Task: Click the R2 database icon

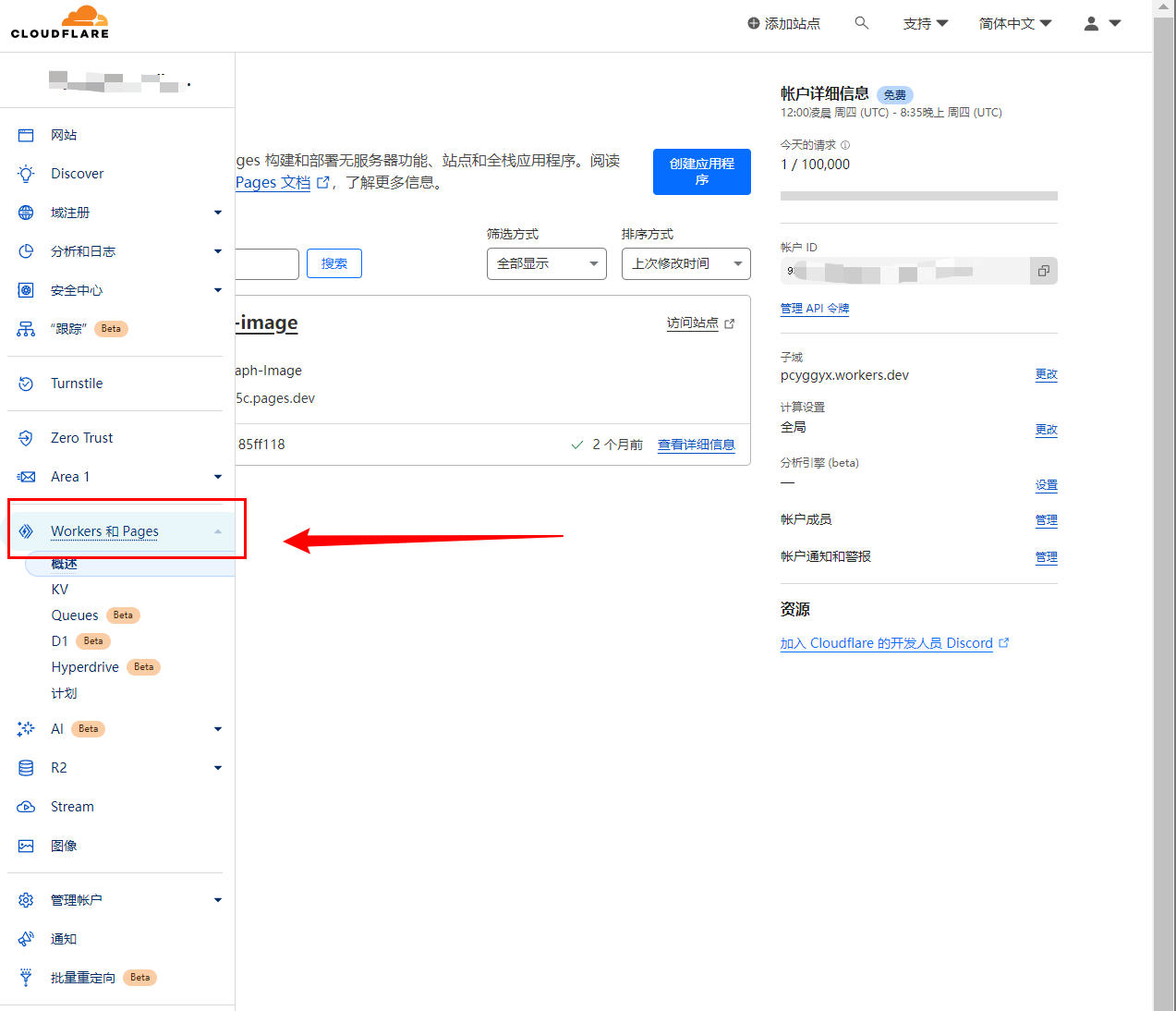Action: (26, 768)
